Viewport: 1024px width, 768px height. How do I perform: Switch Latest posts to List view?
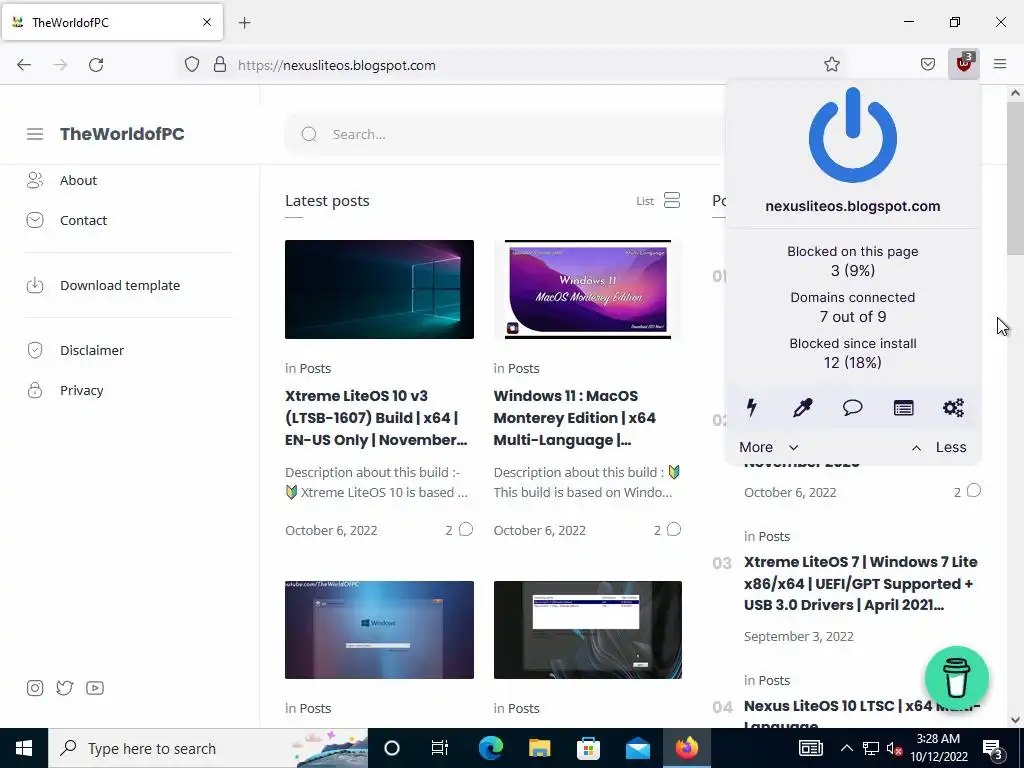(x=658, y=200)
